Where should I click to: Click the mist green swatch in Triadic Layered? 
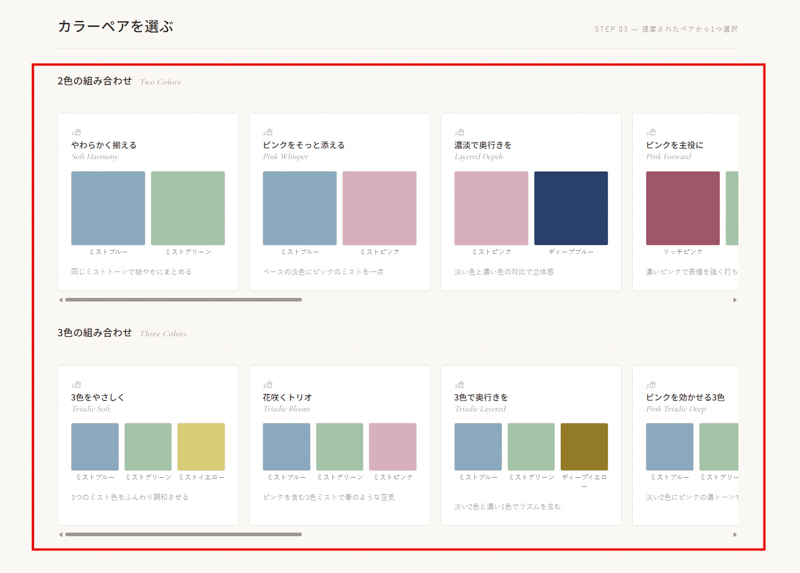[531, 446]
